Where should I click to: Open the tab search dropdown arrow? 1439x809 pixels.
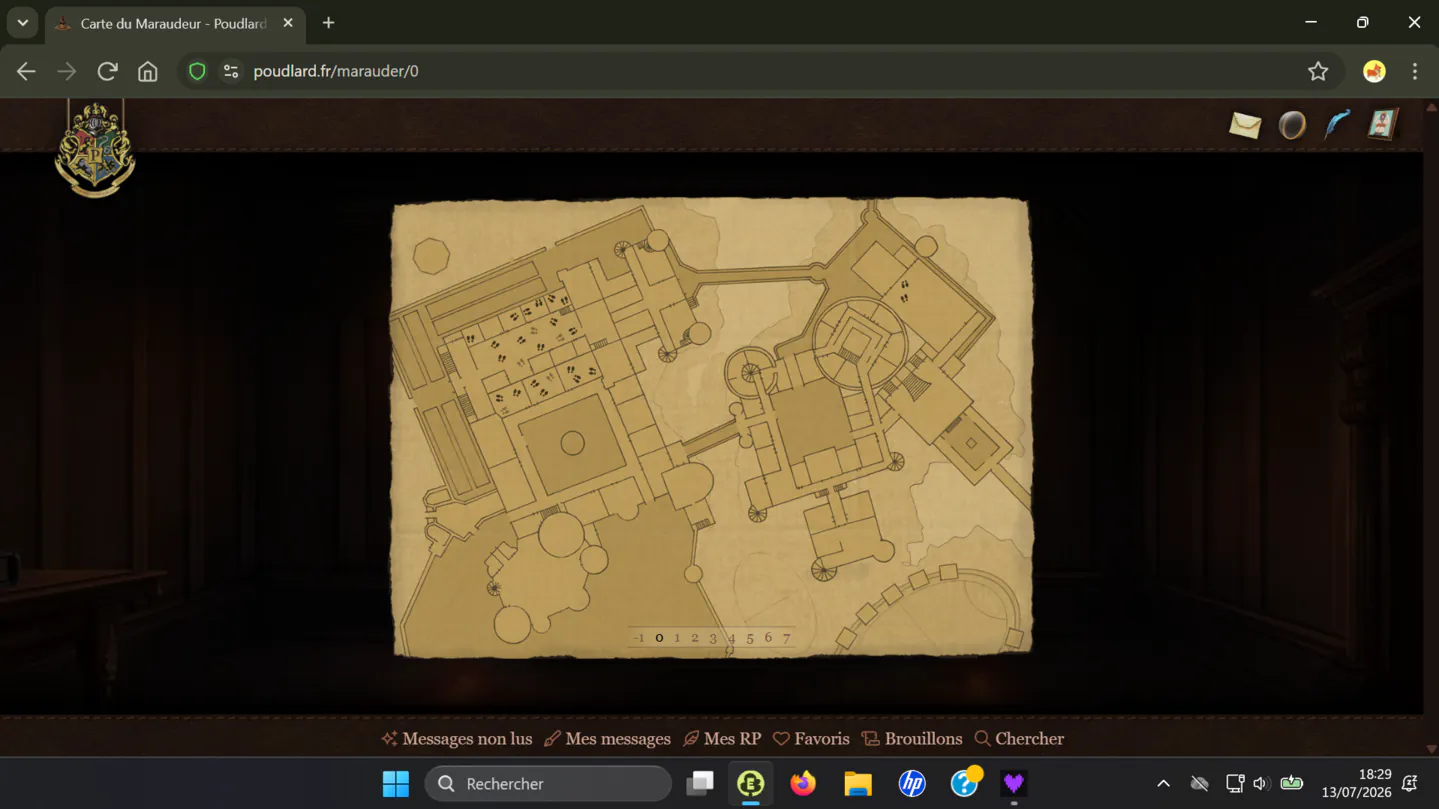click(x=22, y=23)
